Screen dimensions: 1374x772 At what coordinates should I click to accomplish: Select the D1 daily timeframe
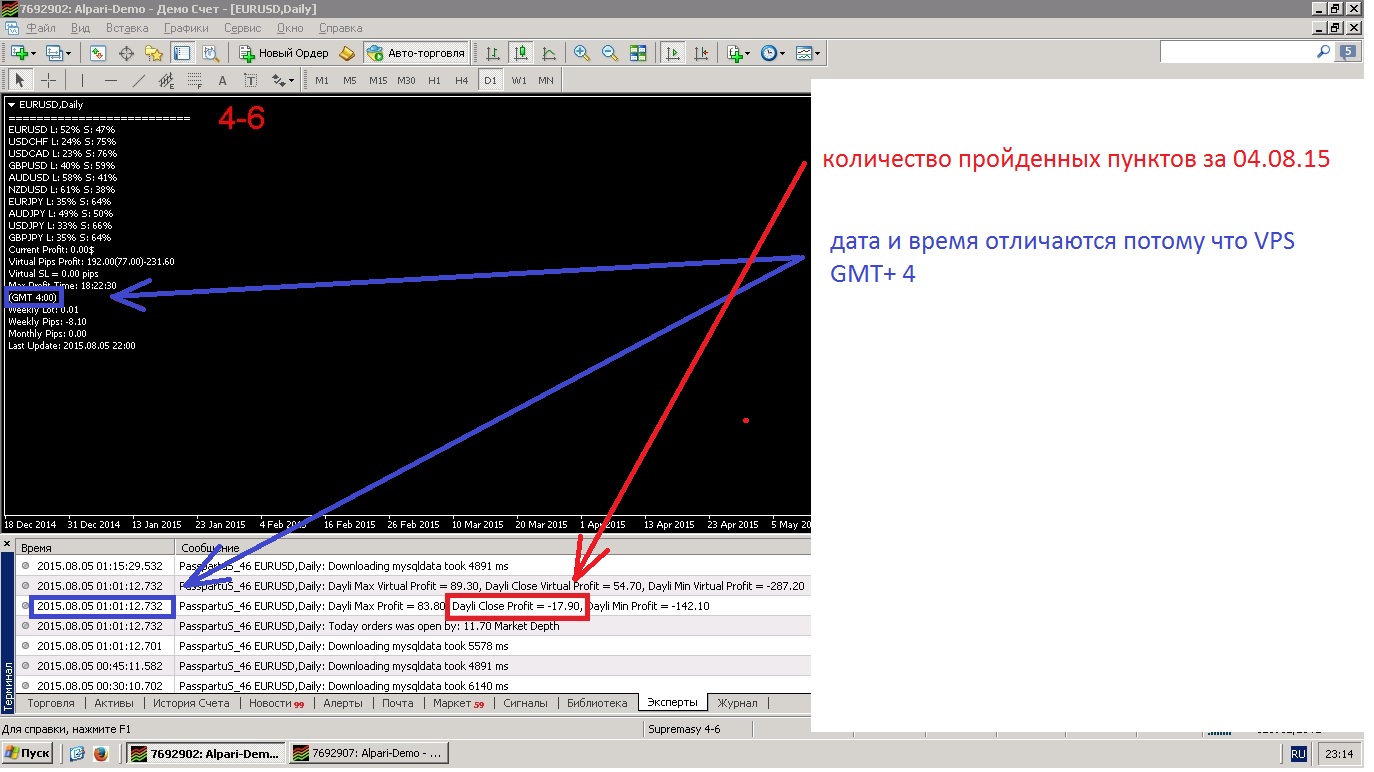point(490,80)
